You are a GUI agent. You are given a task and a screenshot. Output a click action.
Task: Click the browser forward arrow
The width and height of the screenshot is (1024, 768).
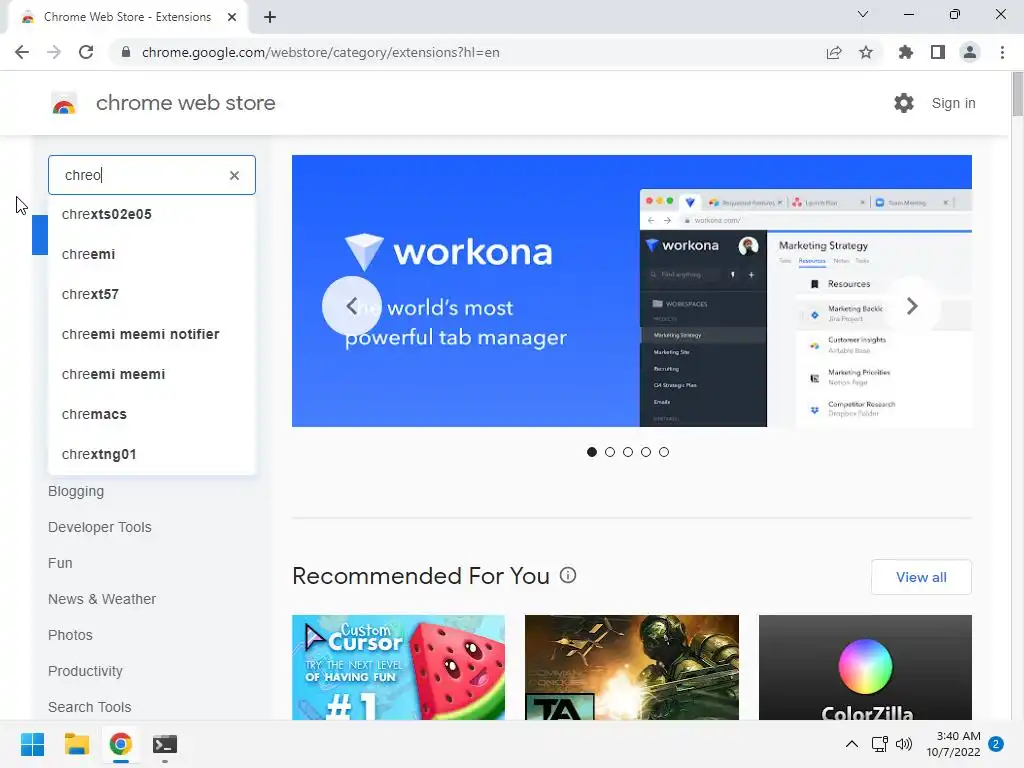54,52
